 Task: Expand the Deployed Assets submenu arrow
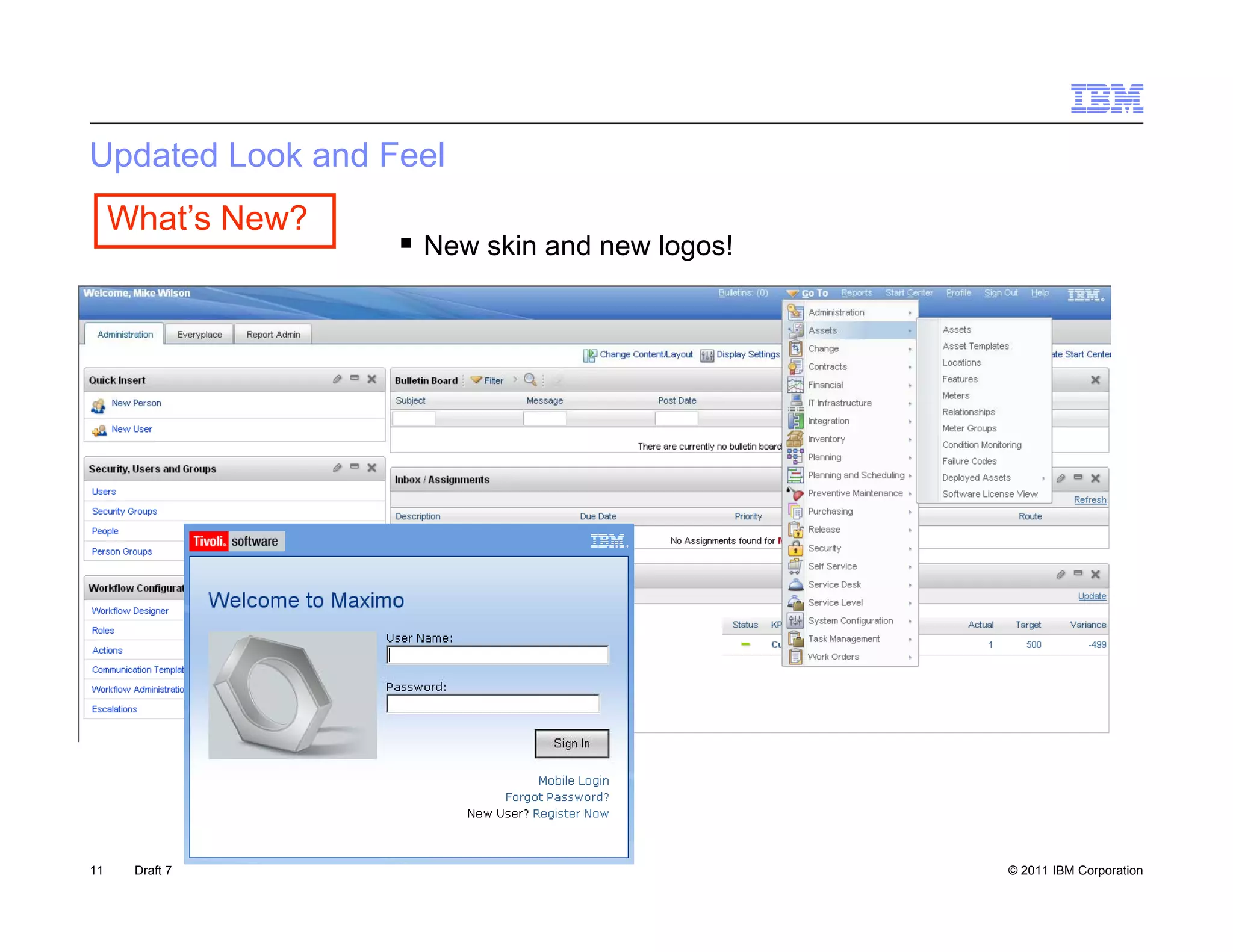(1043, 478)
